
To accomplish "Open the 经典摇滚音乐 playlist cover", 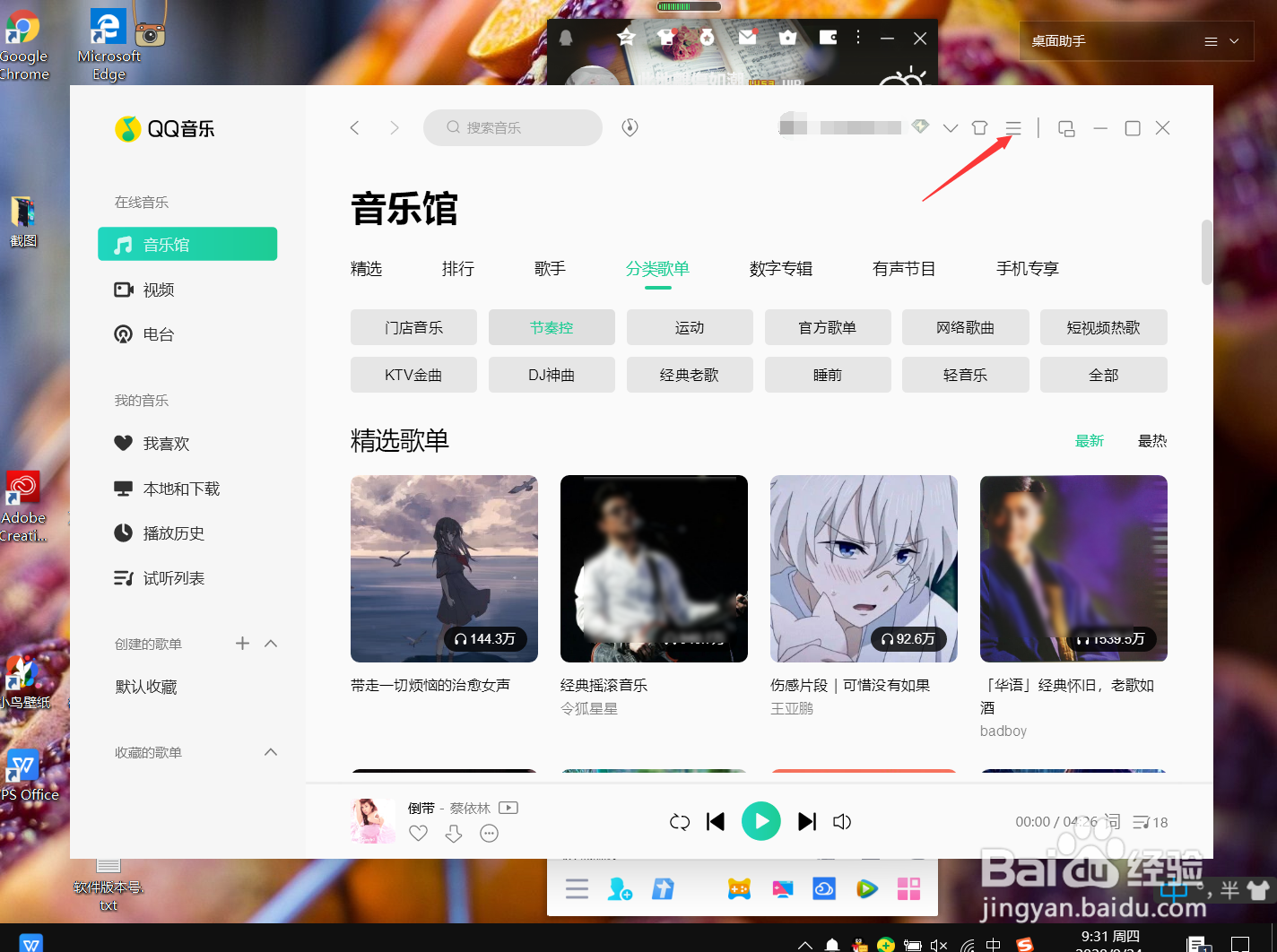I will coord(654,568).
